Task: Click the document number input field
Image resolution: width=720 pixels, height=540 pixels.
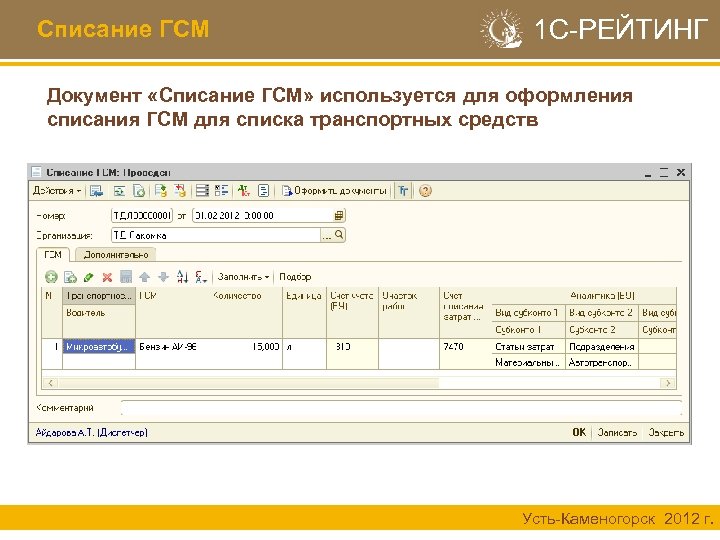Action: [x=142, y=215]
